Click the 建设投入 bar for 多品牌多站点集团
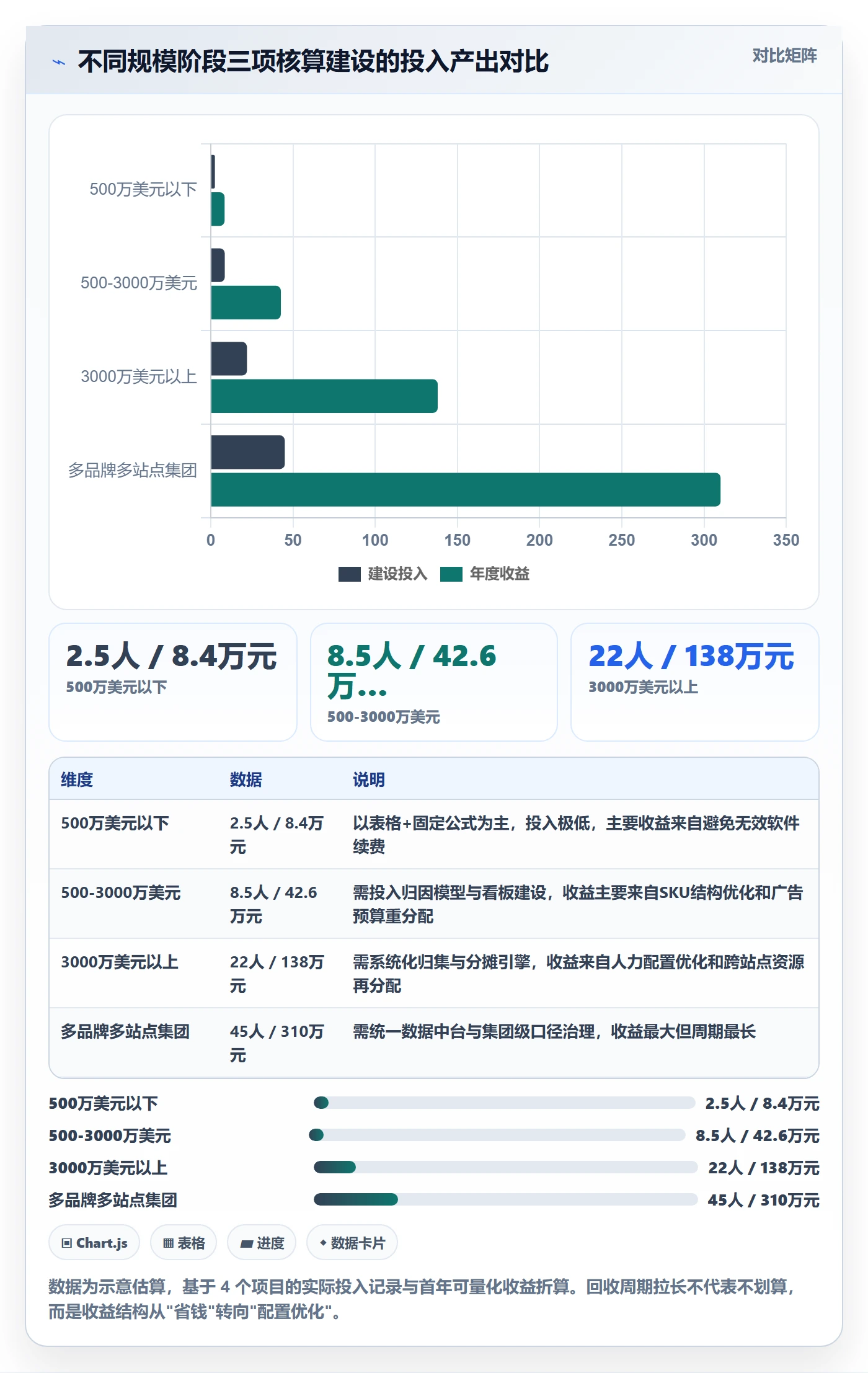The image size is (868, 1373). pyautogui.click(x=248, y=452)
